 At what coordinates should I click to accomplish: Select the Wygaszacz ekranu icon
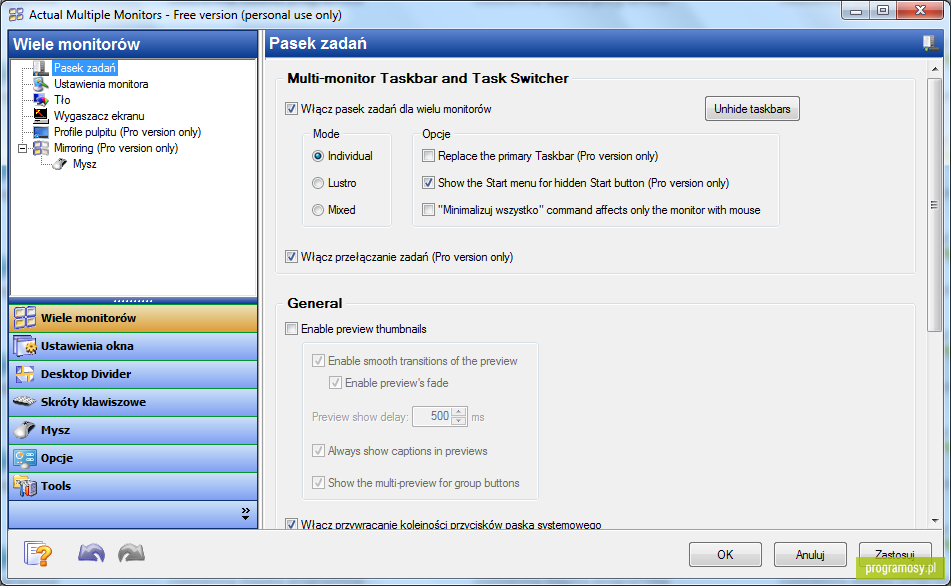41,115
